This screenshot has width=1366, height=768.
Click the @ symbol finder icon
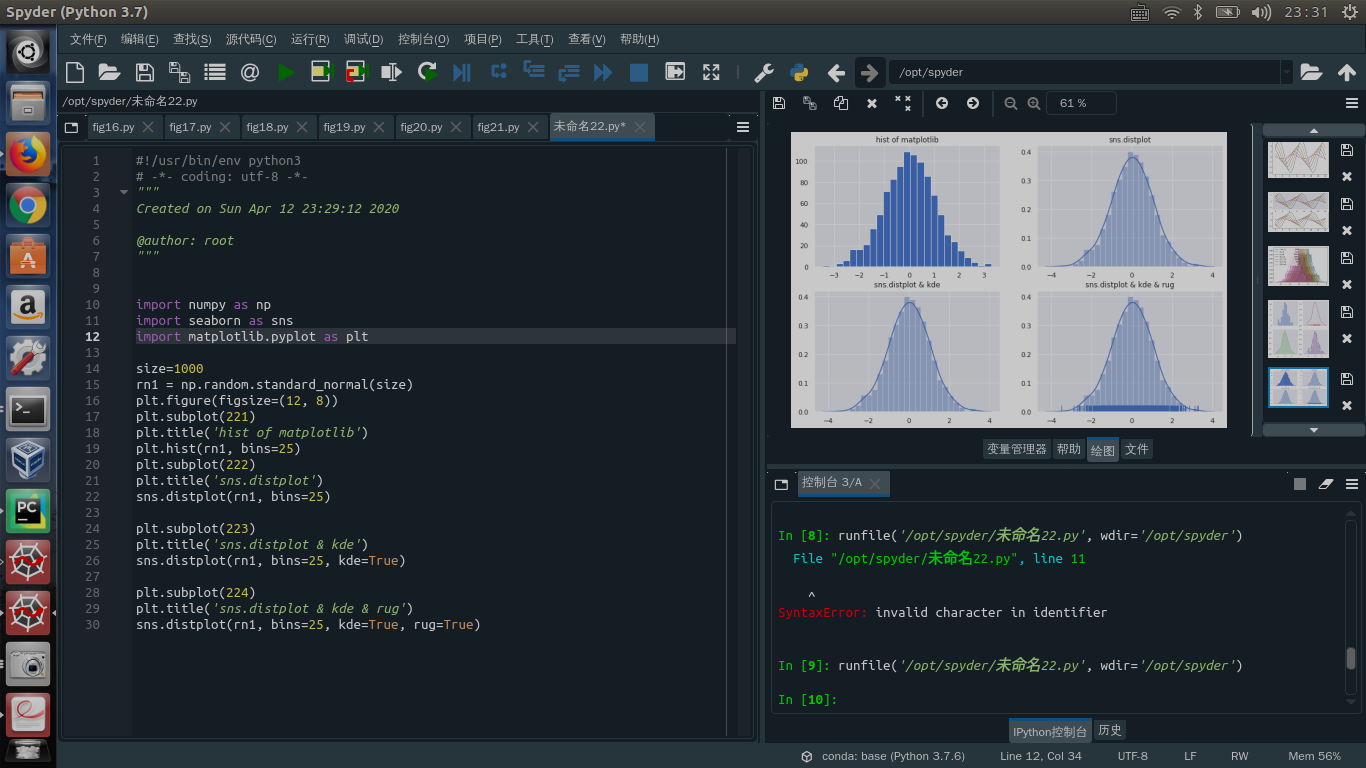[x=249, y=72]
